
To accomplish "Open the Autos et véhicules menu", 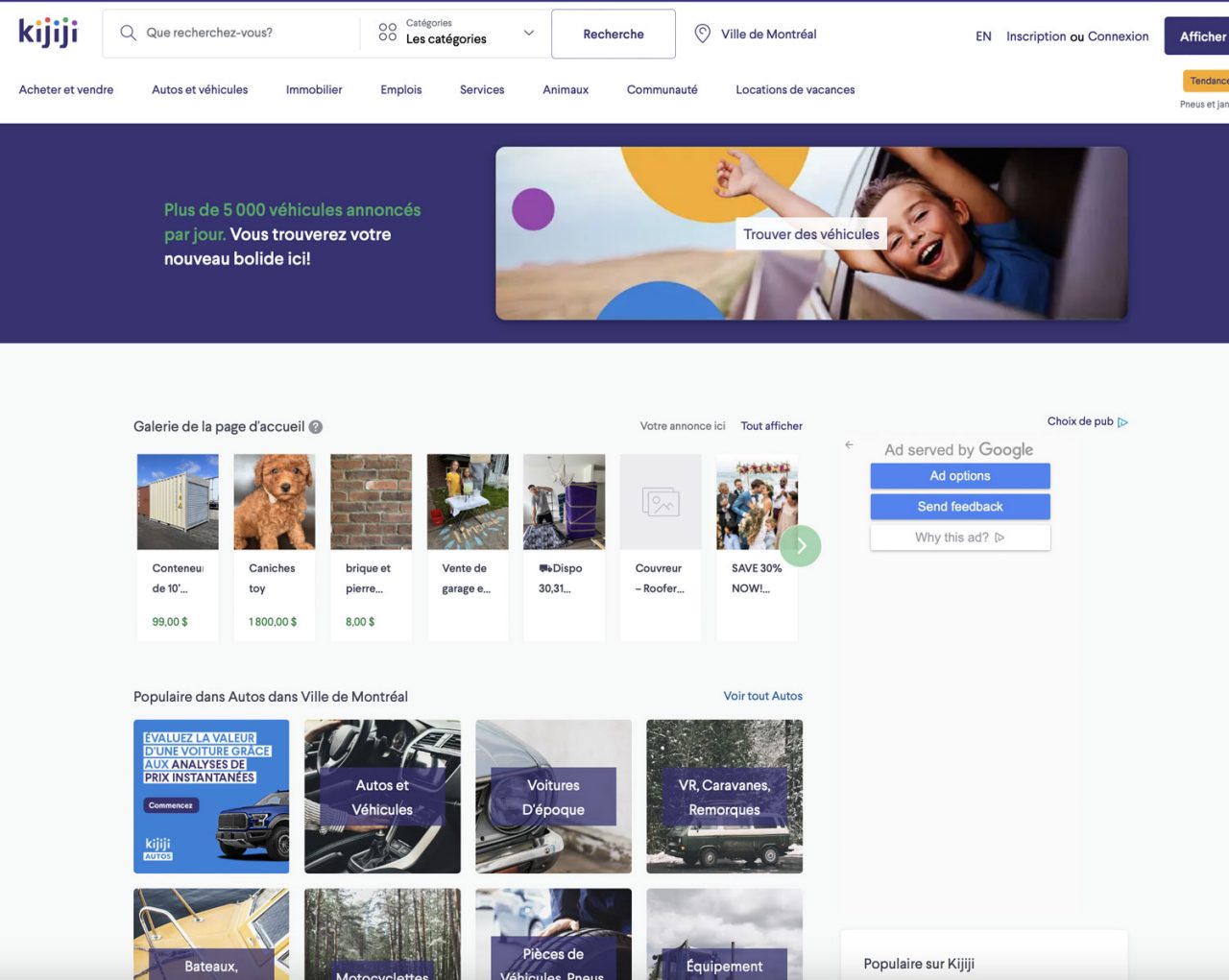I will (x=200, y=89).
